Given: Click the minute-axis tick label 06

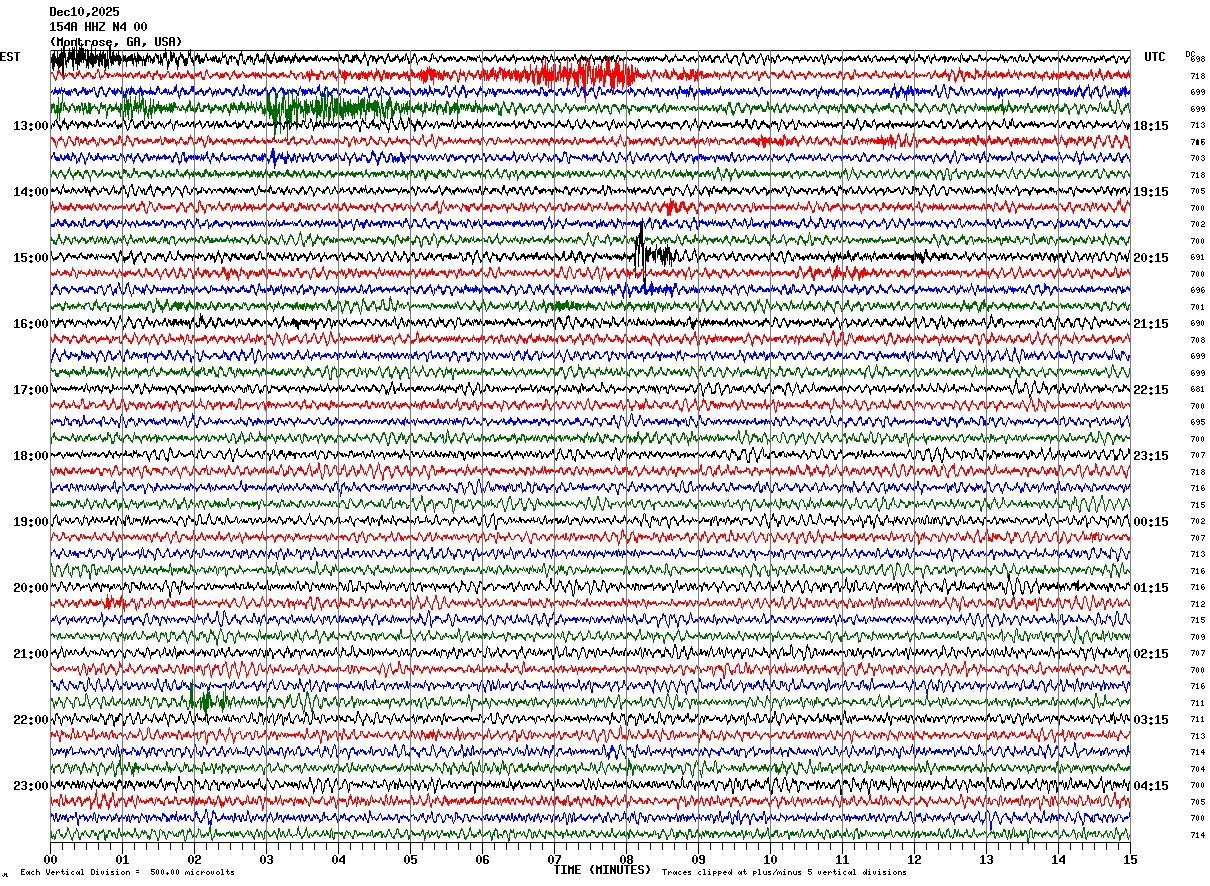Looking at the screenshot, I should click(x=482, y=859).
